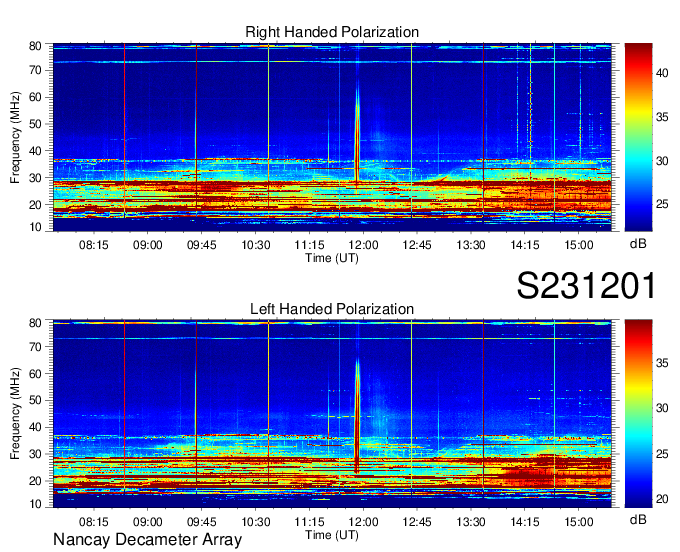680x552 pixels.
Task: Click the Right Handed plot color bar
Action: click(638, 137)
